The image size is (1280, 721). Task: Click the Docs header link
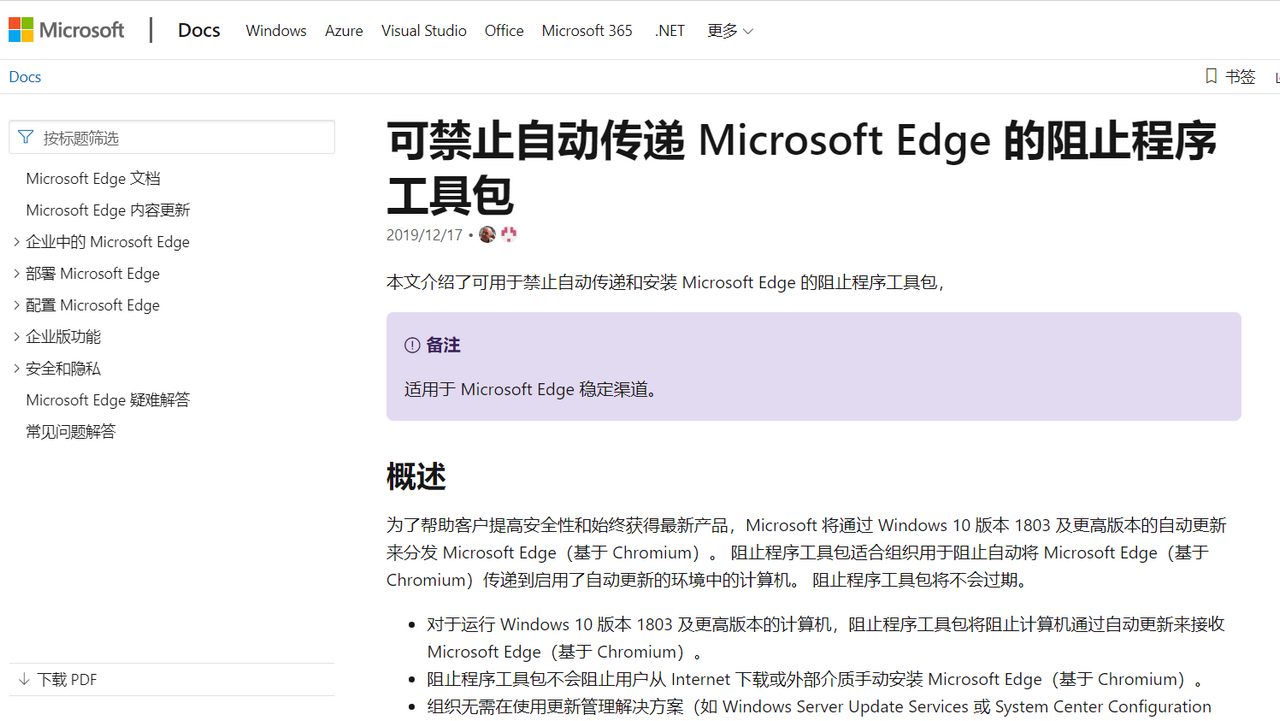click(x=199, y=30)
